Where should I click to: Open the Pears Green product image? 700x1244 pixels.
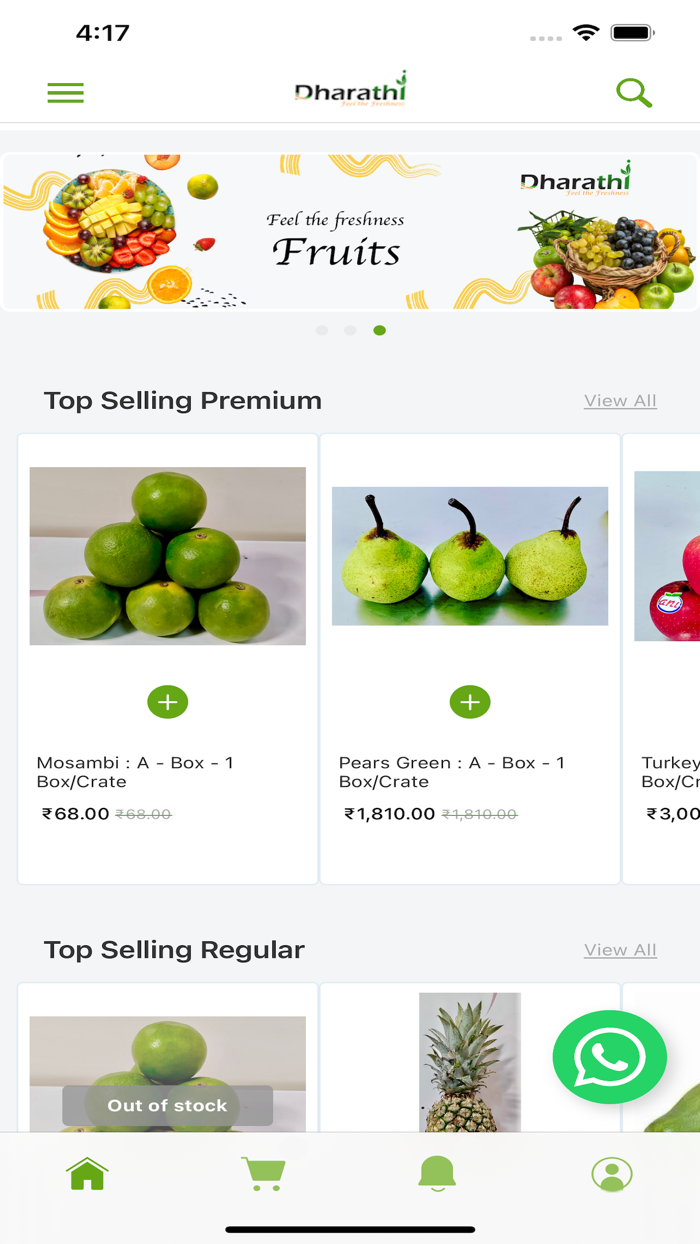click(x=470, y=556)
